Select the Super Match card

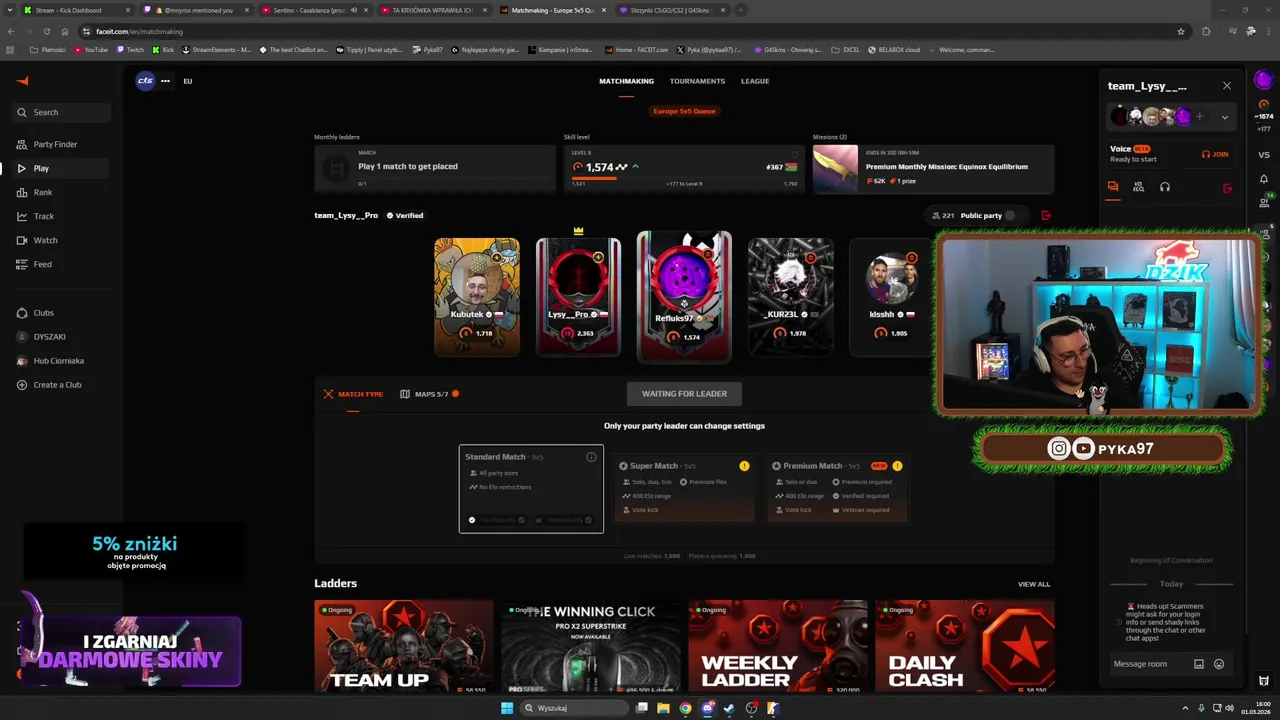(x=684, y=488)
